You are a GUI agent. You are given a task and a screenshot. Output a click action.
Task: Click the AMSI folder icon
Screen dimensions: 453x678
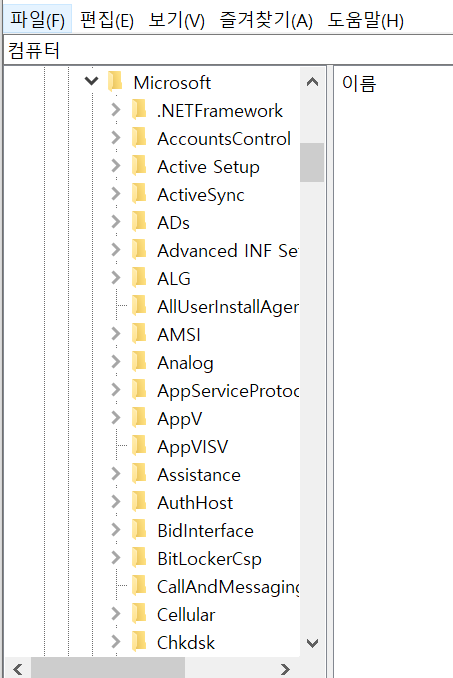coord(139,333)
